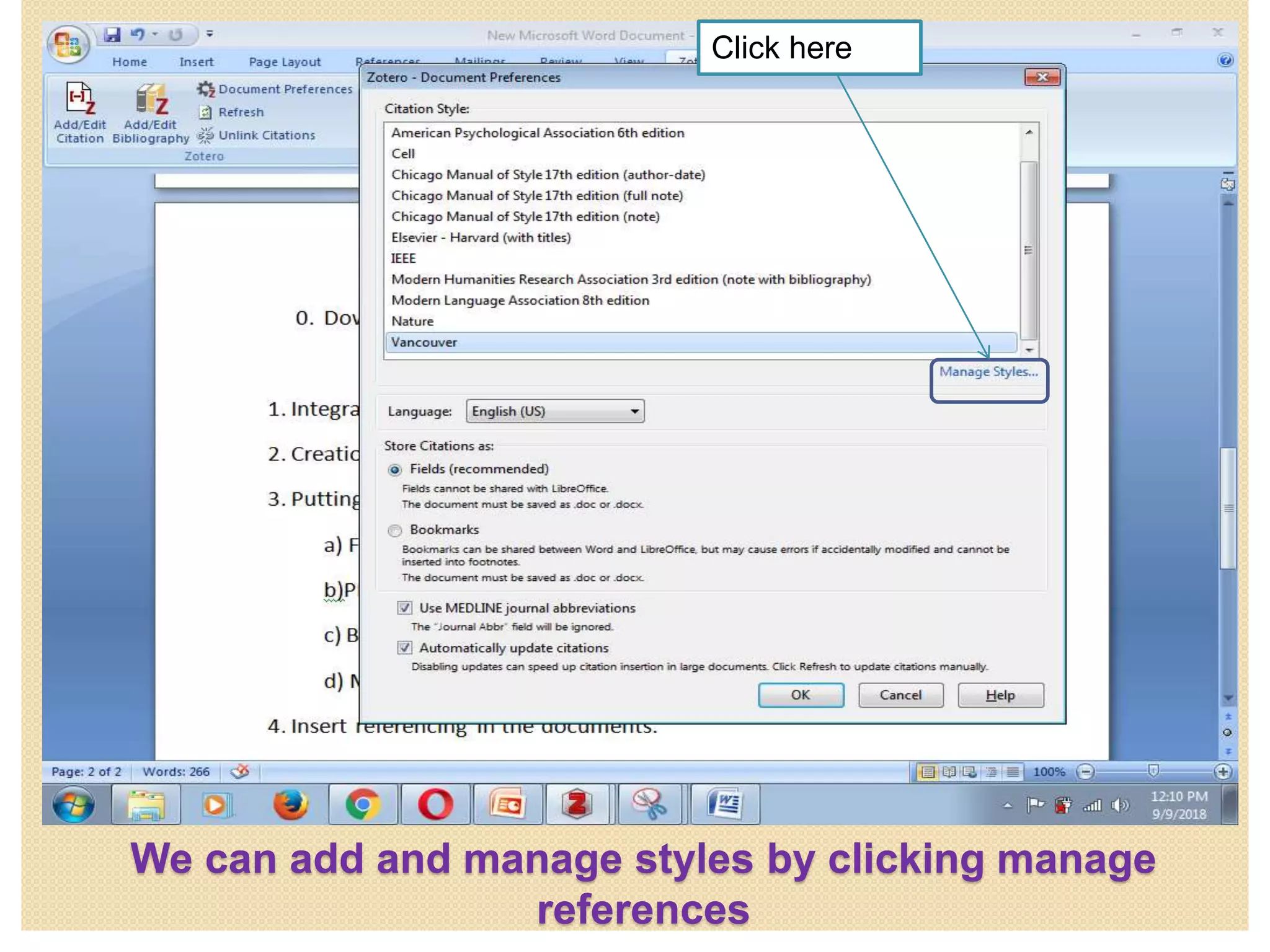The width and height of the screenshot is (1270, 952).
Task: Open Windows Explorer from taskbar
Action: (146, 804)
